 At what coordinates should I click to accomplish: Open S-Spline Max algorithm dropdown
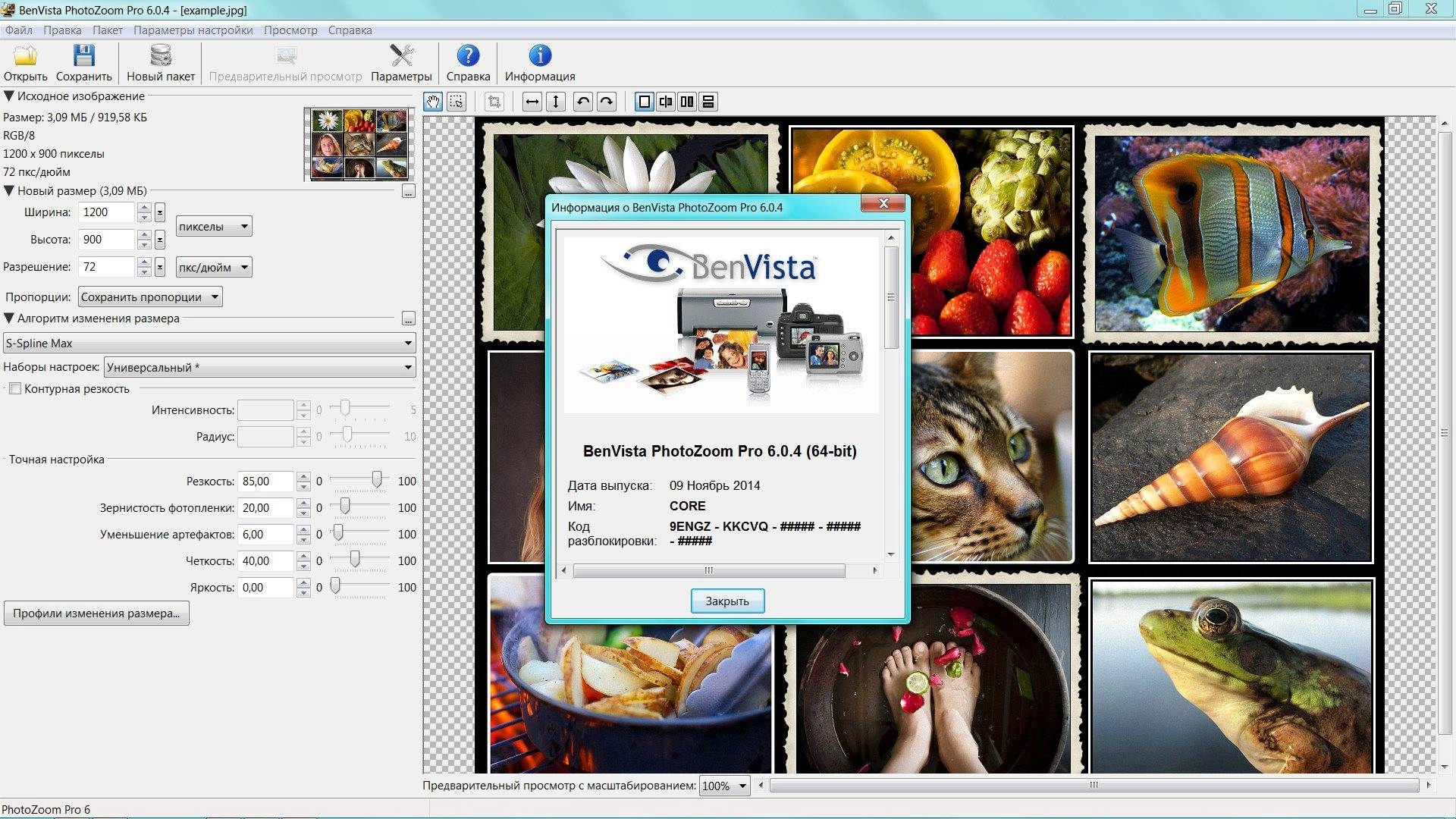point(209,343)
